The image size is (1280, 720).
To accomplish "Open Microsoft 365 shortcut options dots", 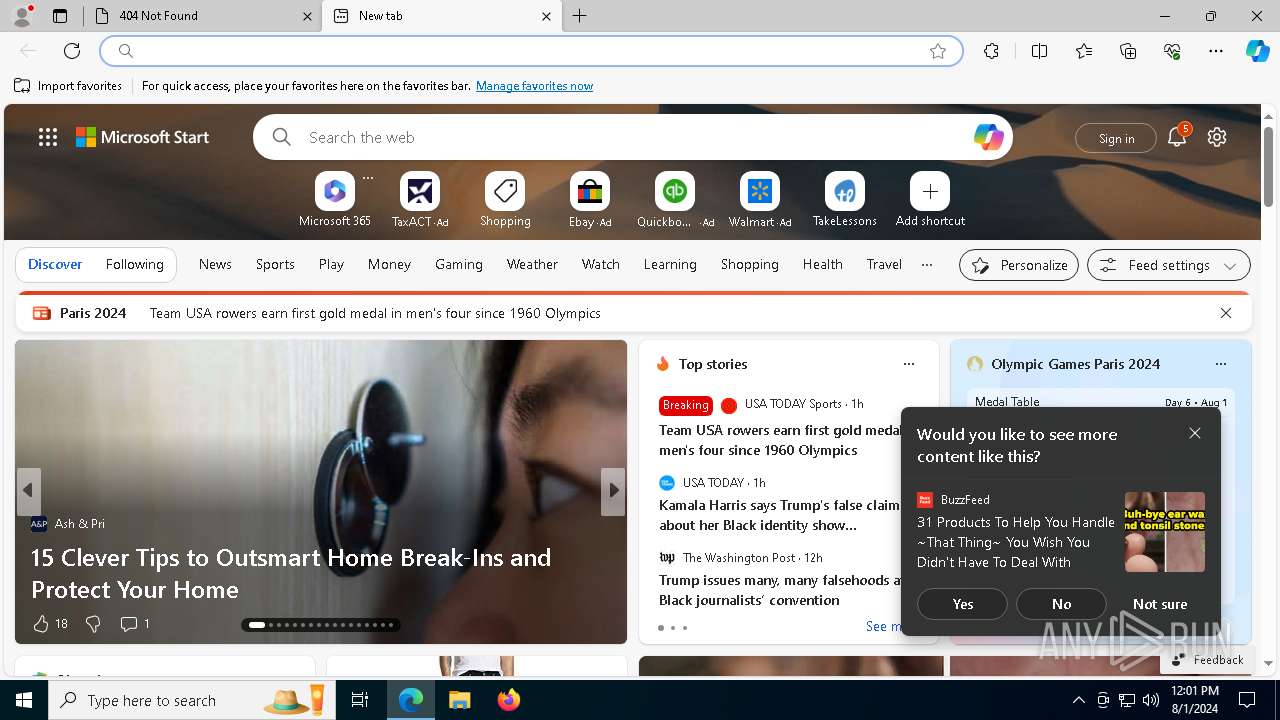I will (x=368, y=178).
